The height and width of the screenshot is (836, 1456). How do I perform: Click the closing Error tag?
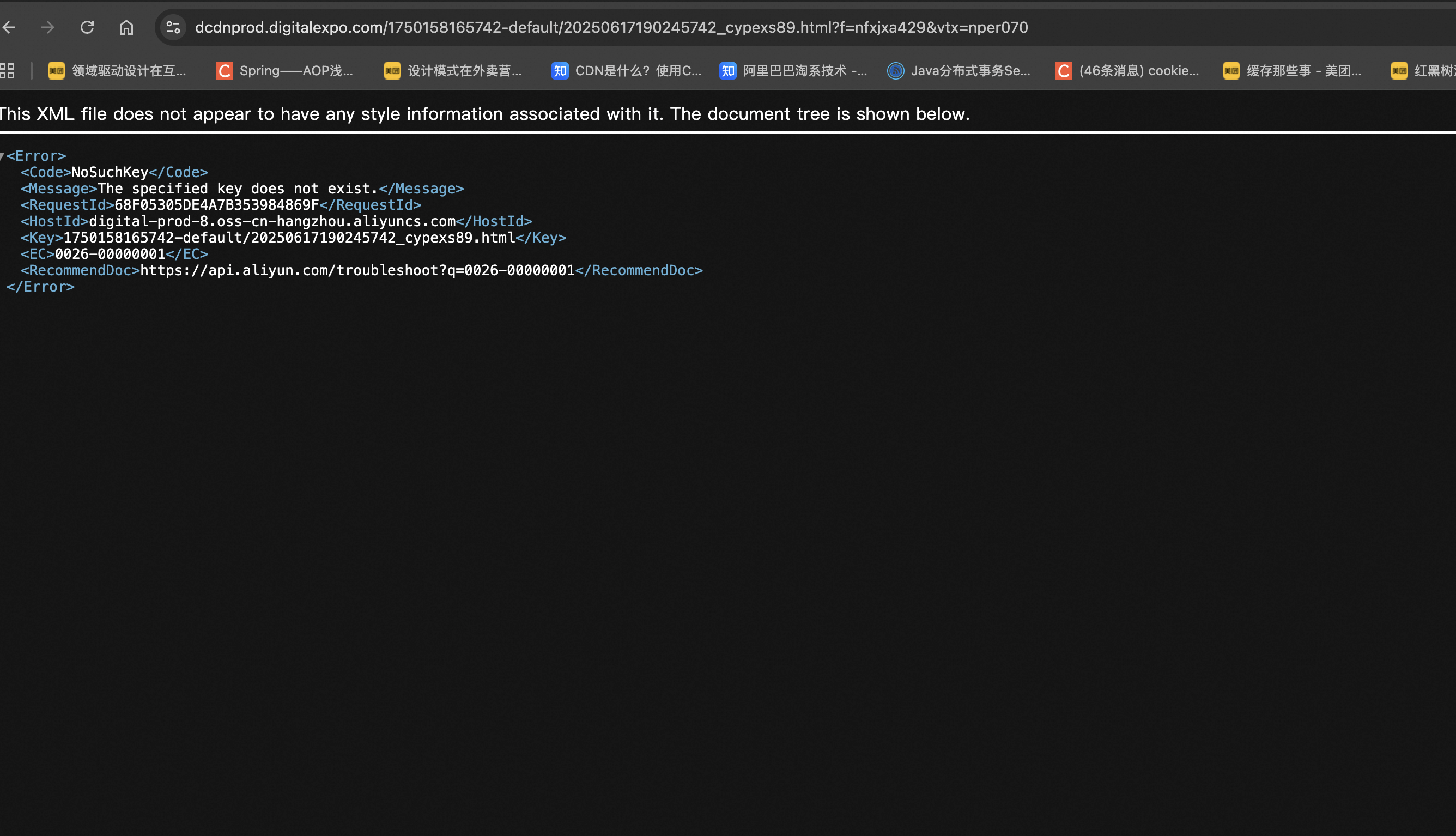[x=40, y=287]
